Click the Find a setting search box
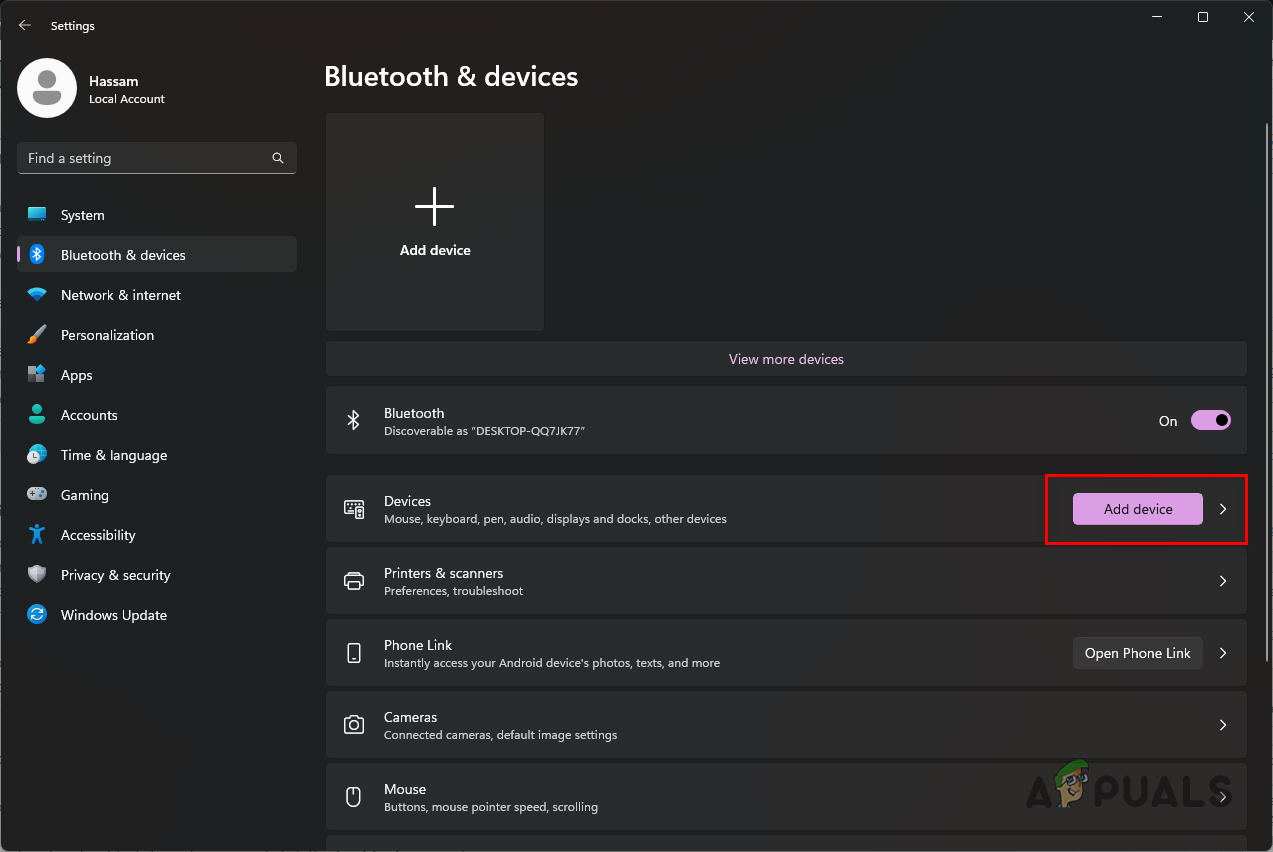1273x852 pixels. click(145, 158)
